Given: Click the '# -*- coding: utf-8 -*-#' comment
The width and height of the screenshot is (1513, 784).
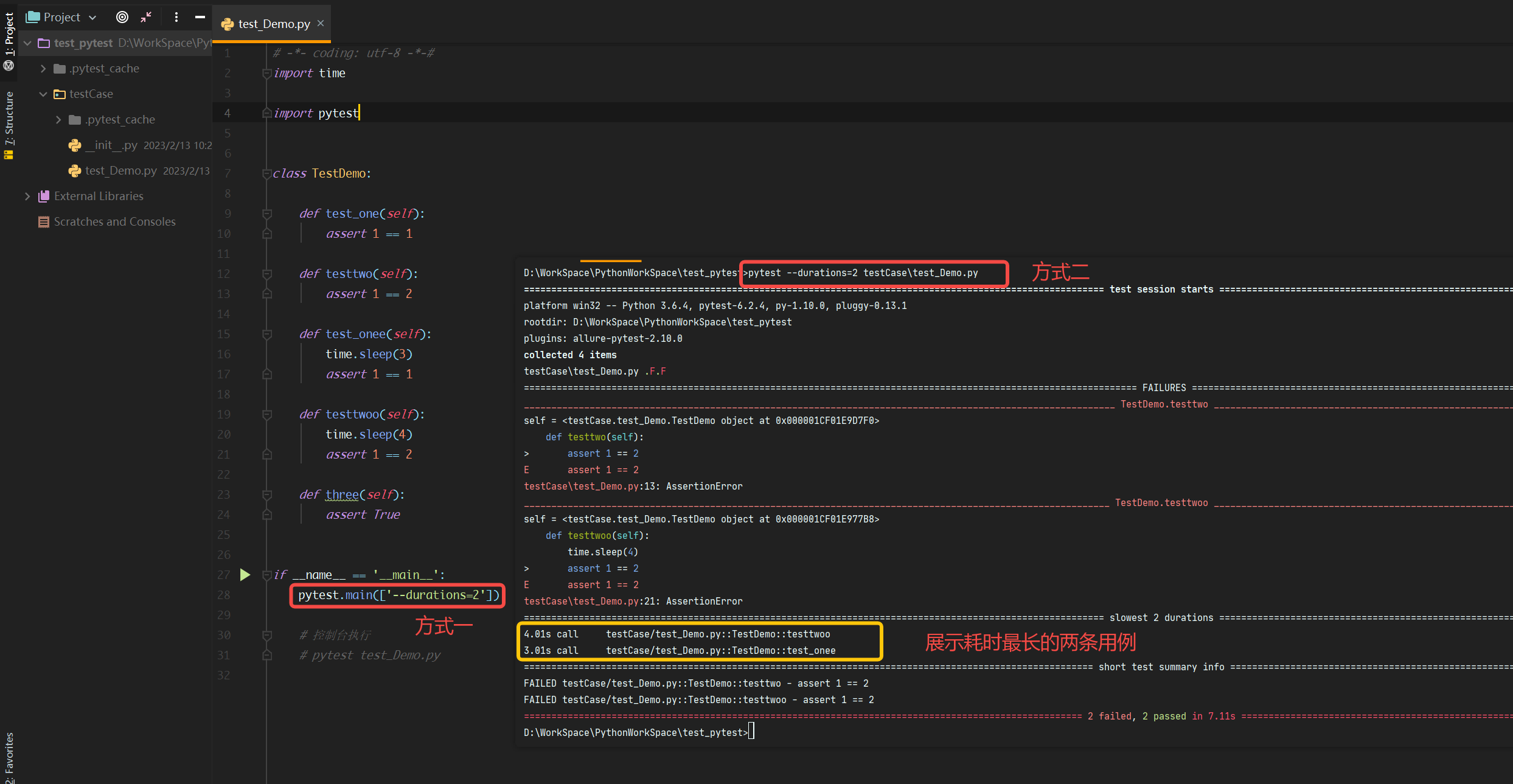Looking at the screenshot, I should tap(353, 53).
